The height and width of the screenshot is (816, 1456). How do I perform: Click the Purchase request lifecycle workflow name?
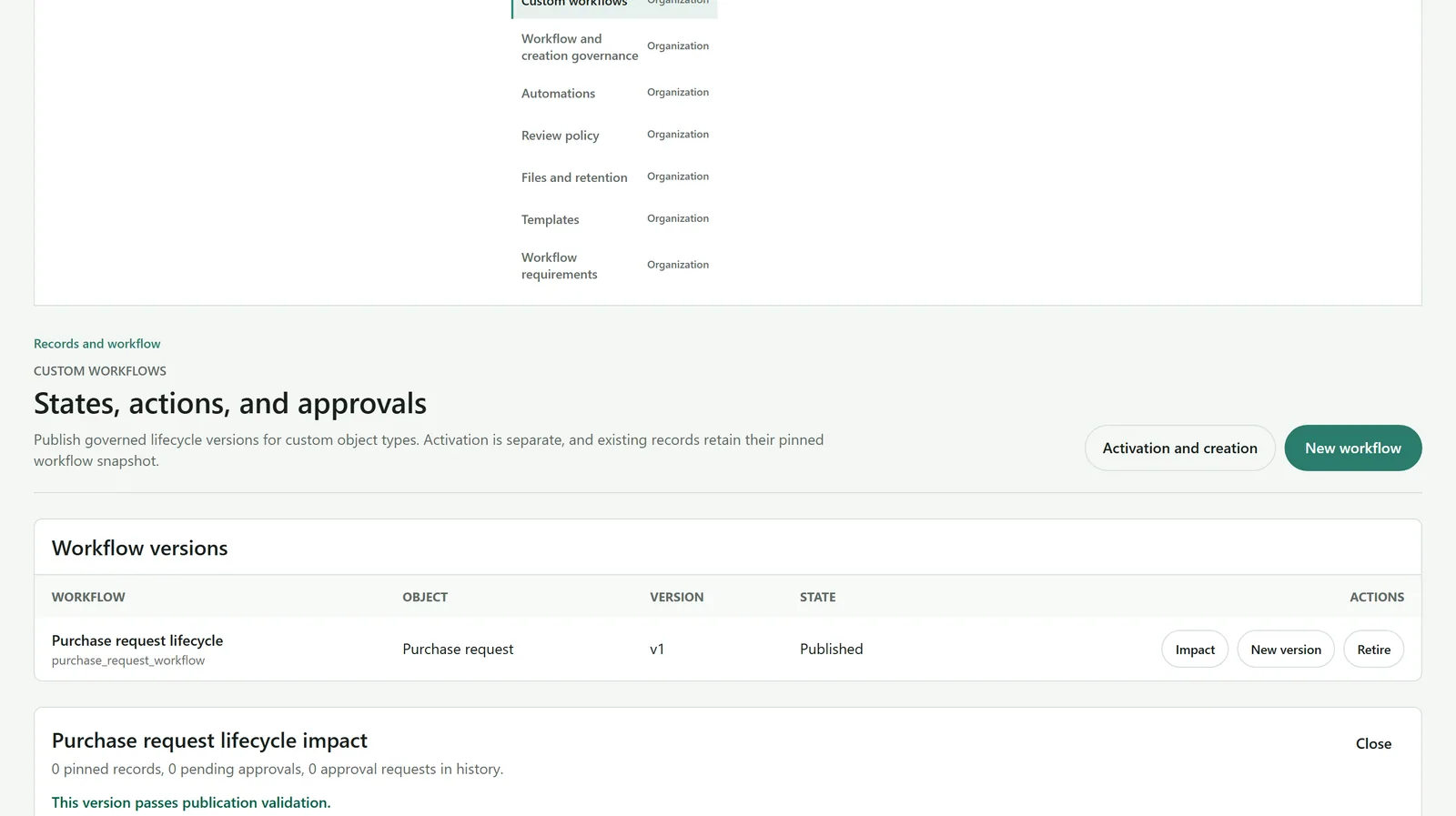tap(137, 640)
